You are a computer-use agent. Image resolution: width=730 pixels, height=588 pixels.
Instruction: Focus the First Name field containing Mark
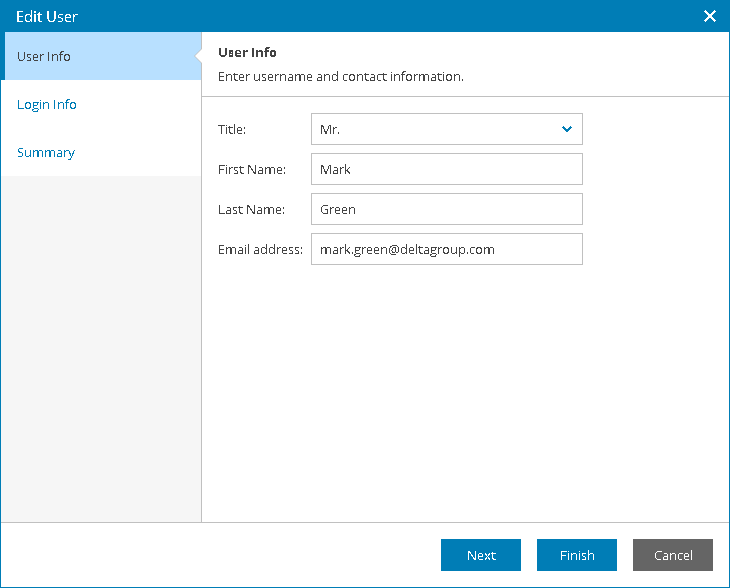coord(446,169)
